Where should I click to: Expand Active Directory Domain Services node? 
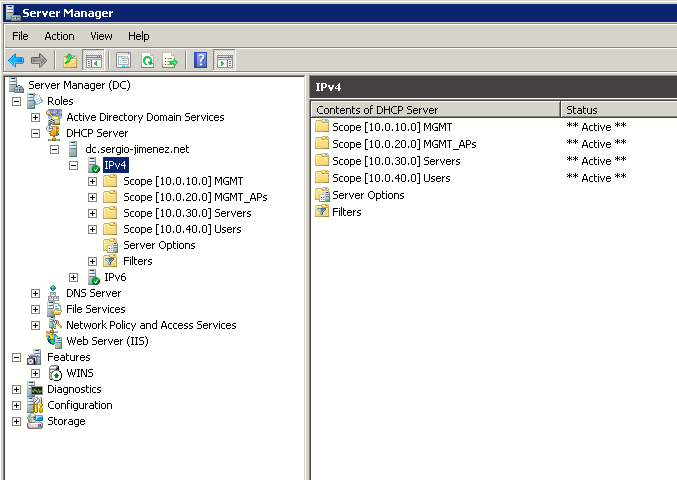click(35, 117)
